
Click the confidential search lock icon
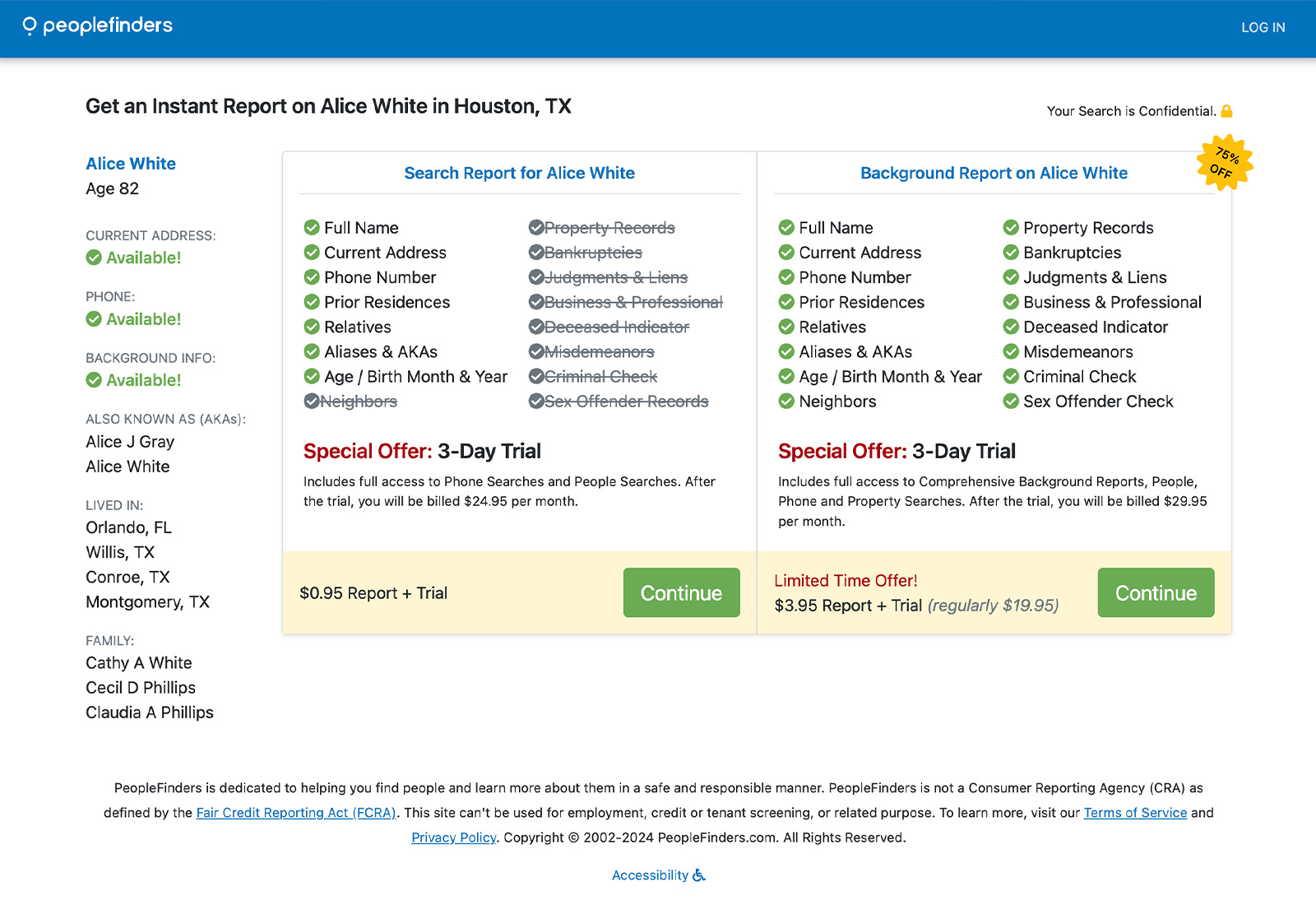pyautogui.click(x=1226, y=111)
